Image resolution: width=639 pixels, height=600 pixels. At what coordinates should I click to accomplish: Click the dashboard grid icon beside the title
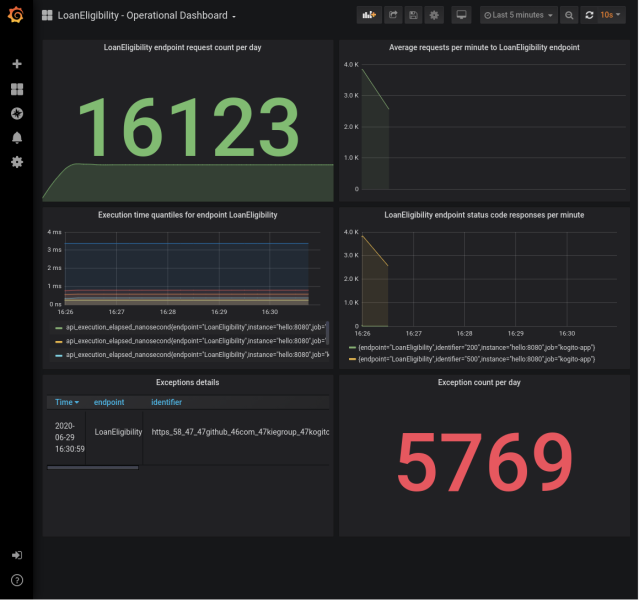coord(47,15)
